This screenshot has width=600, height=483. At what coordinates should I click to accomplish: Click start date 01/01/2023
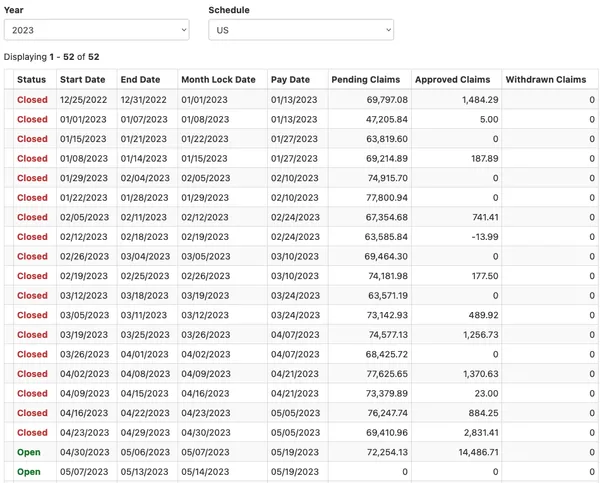pyautogui.click(x=83, y=119)
